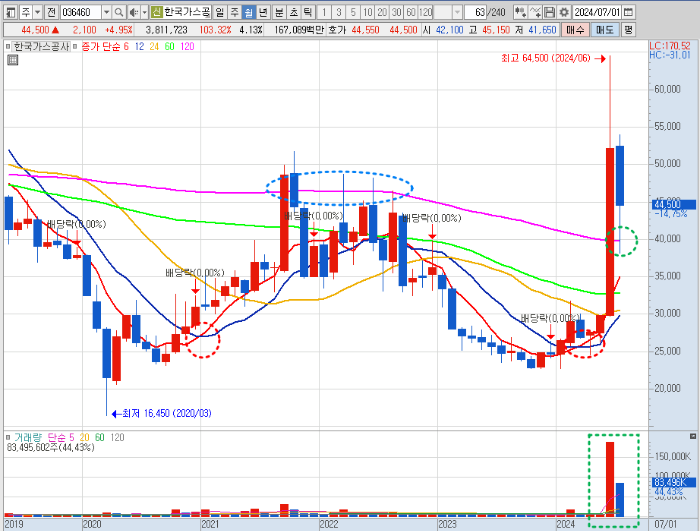Screen dimensions: 700x531
Task: Click the green 신 badge icon
Action: pos(156,12)
